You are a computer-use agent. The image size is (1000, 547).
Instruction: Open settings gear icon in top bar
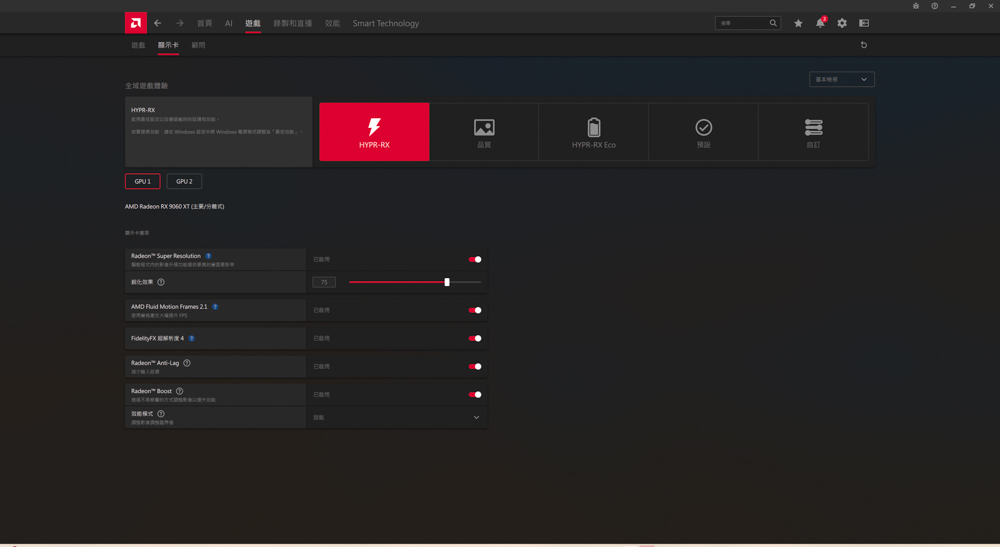point(842,23)
